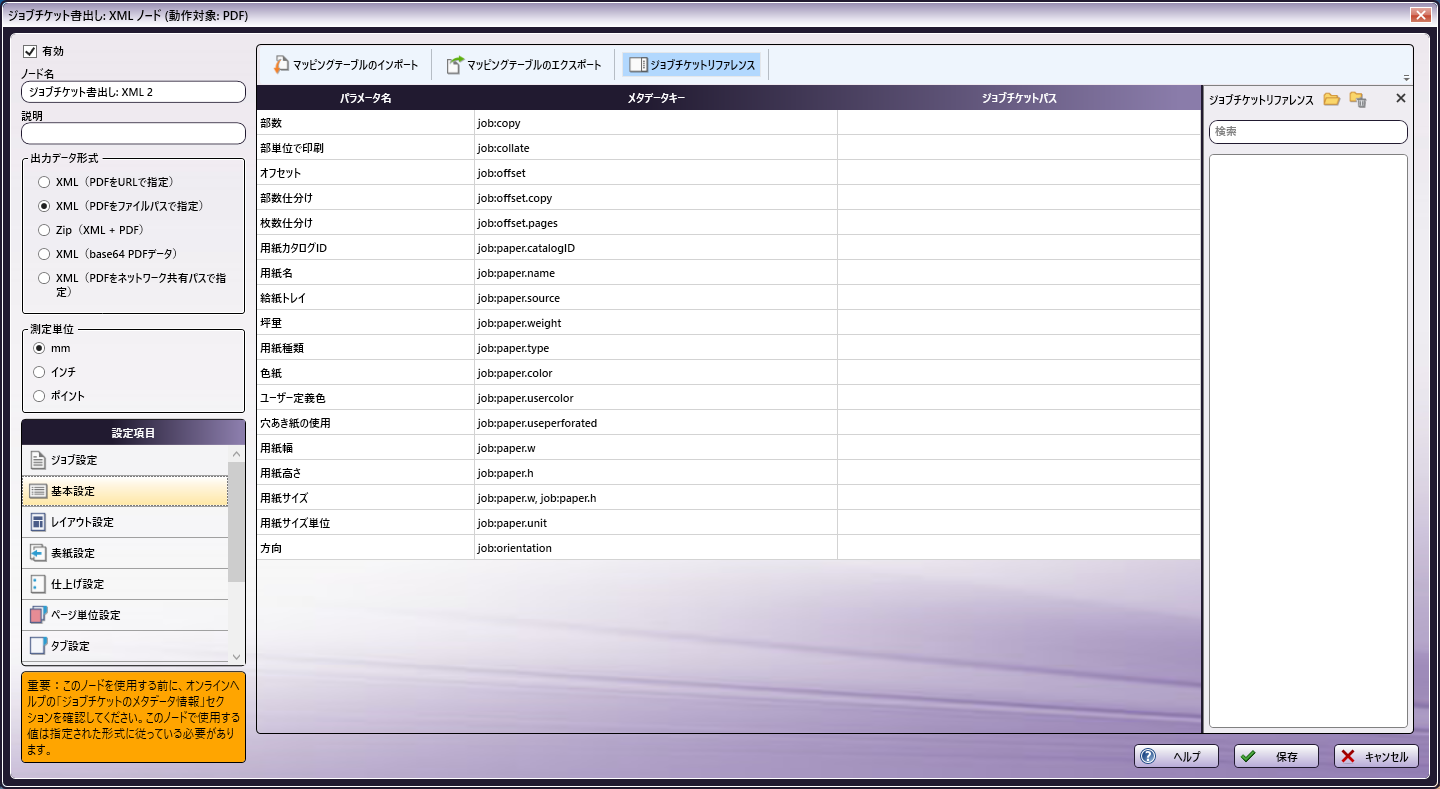This screenshot has height=789, width=1440.
Task: Click the マッピングテーブルのインポート icon
Action: coord(281,65)
